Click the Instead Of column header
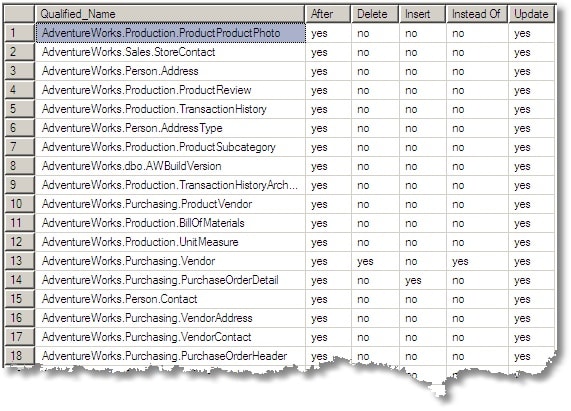The image size is (571, 411). point(477,14)
